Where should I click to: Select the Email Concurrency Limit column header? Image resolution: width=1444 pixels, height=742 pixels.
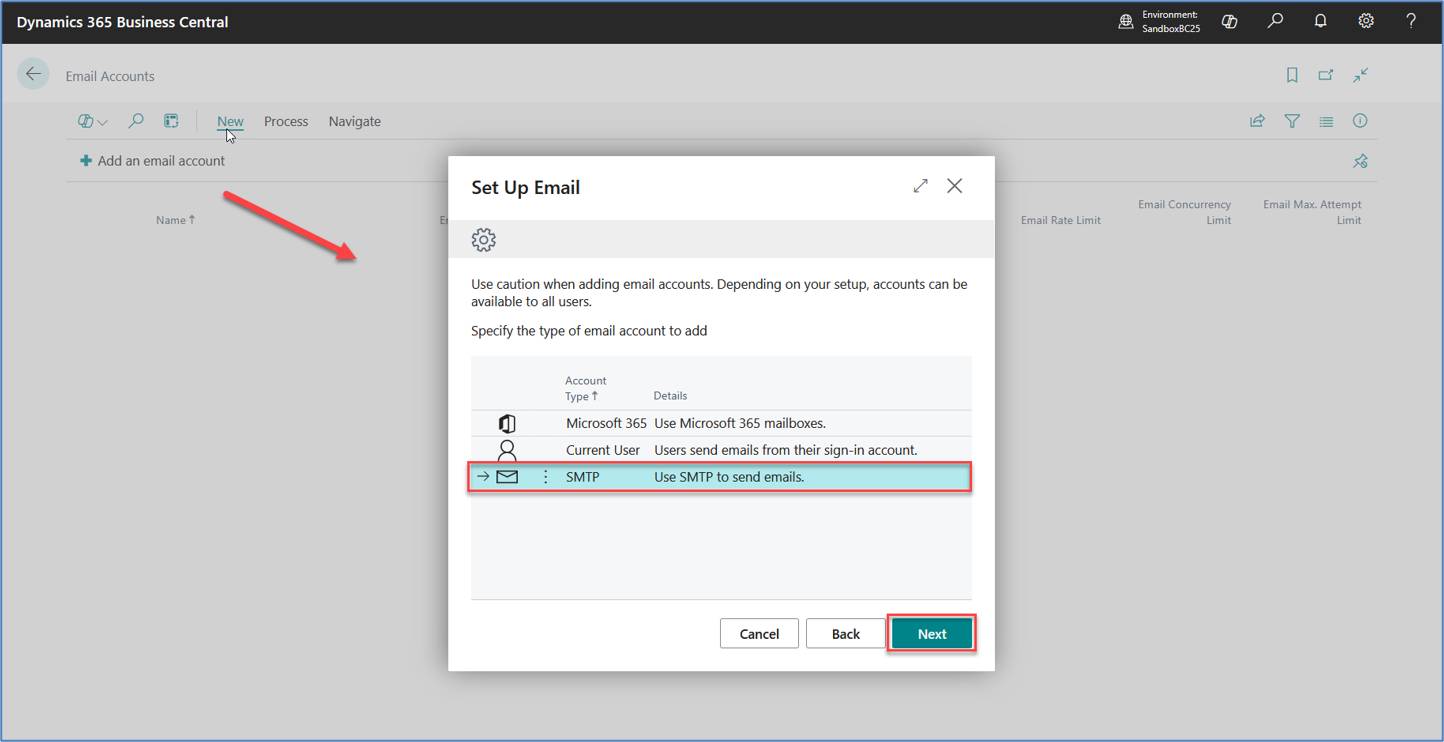(x=1184, y=212)
